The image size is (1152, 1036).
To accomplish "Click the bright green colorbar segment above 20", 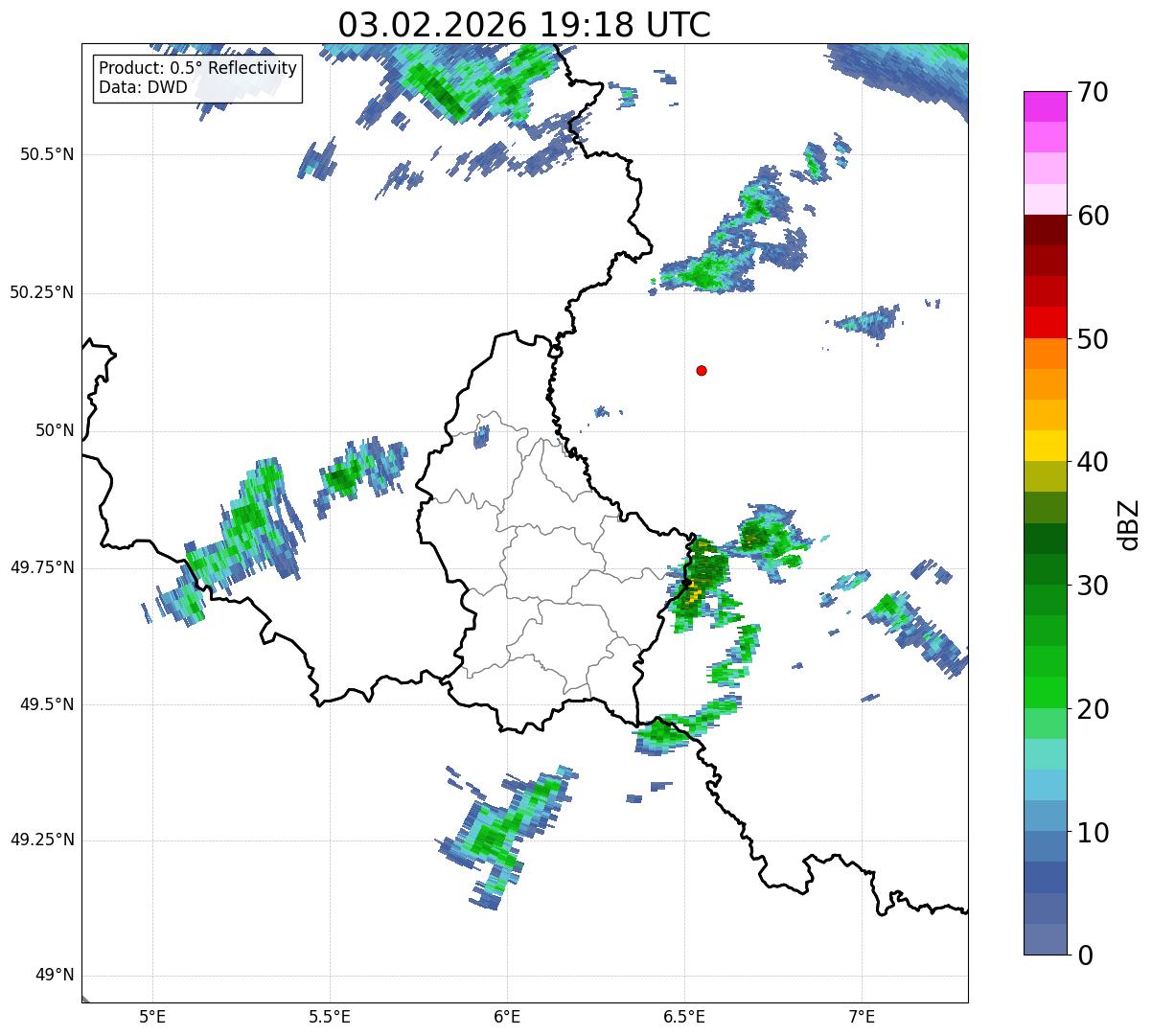I will click(x=1046, y=692).
